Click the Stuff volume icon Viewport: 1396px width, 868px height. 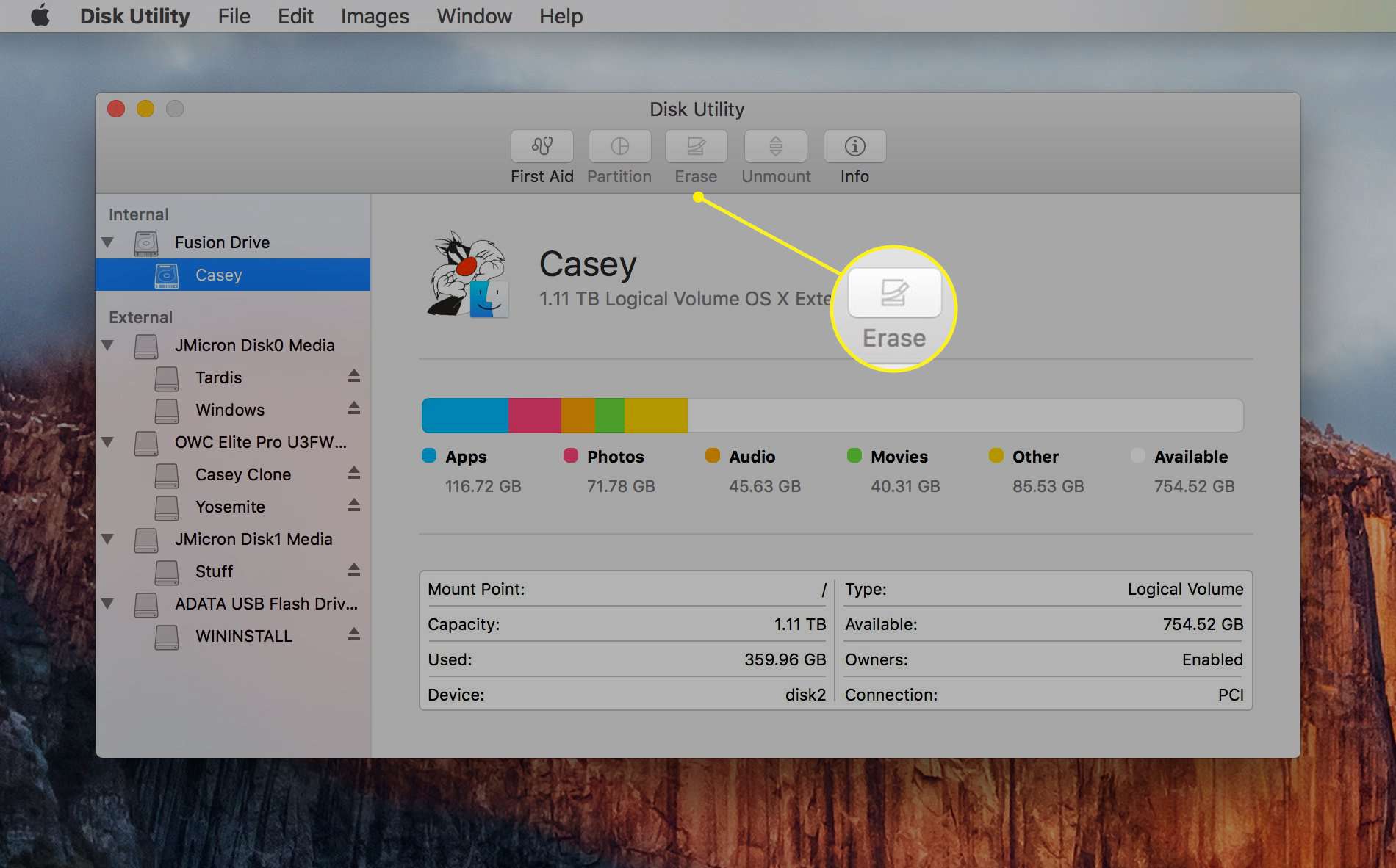pos(167,572)
